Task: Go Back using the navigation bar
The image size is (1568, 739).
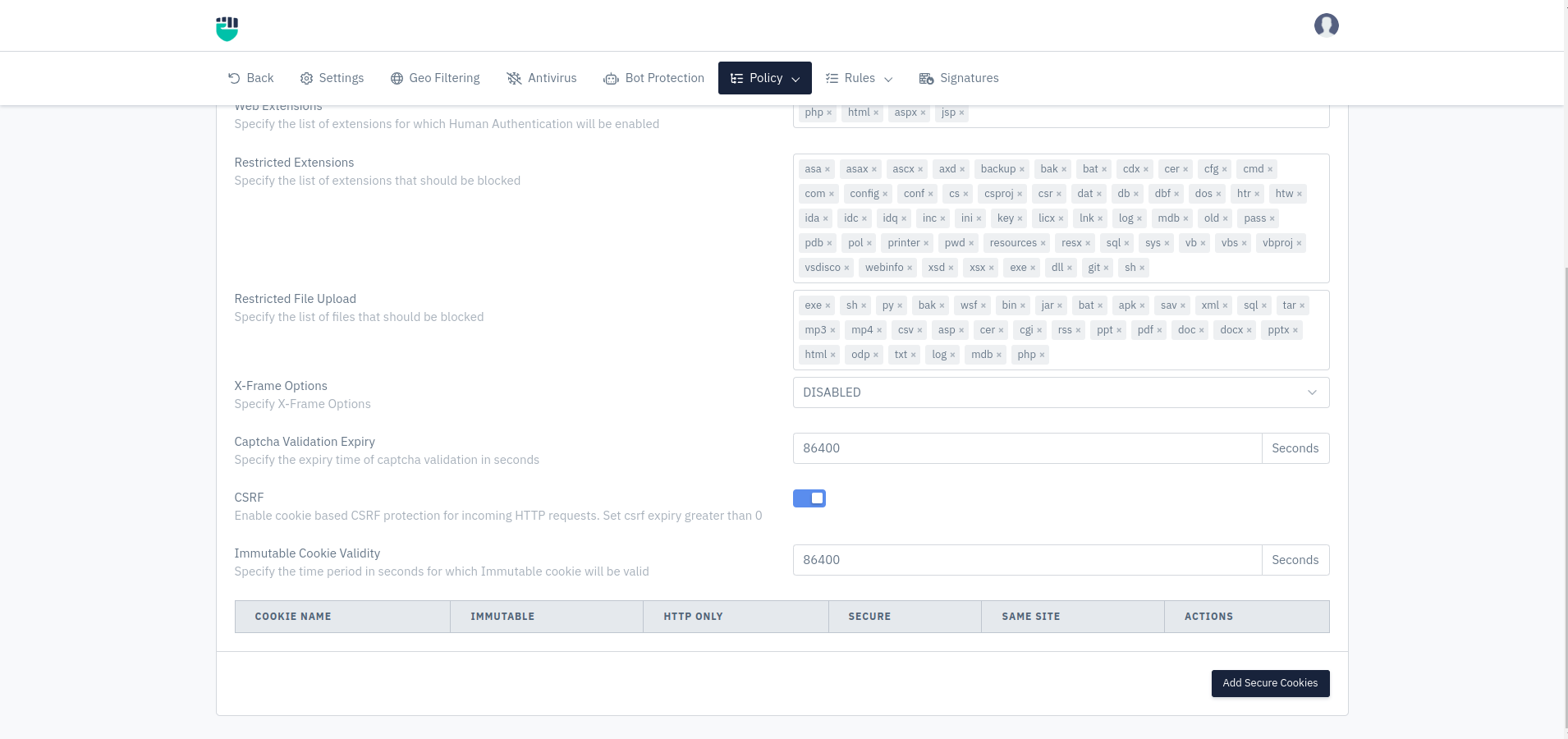Action: click(250, 78)
